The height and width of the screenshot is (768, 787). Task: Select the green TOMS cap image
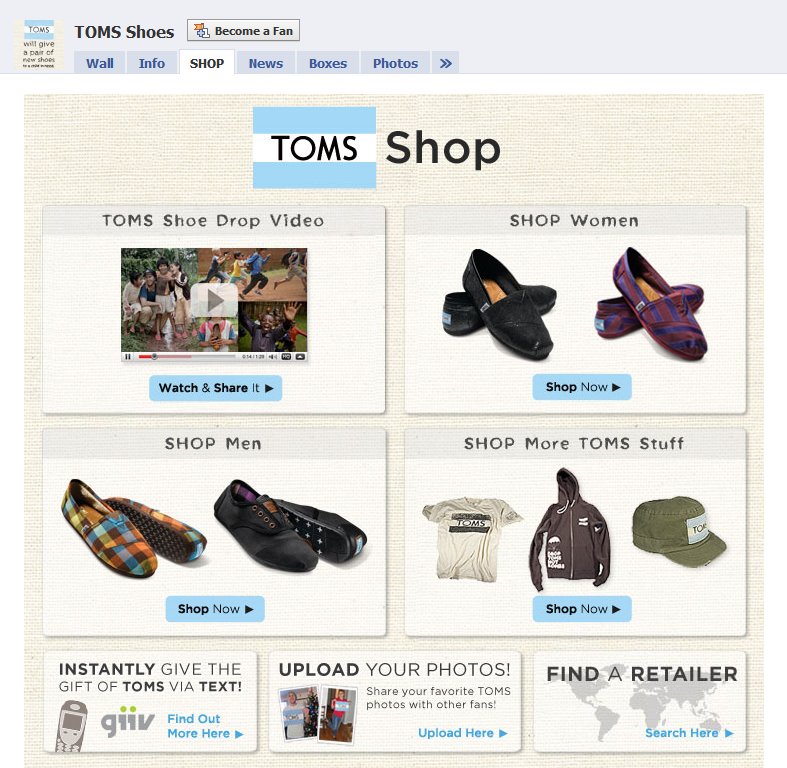click(679, 532)
